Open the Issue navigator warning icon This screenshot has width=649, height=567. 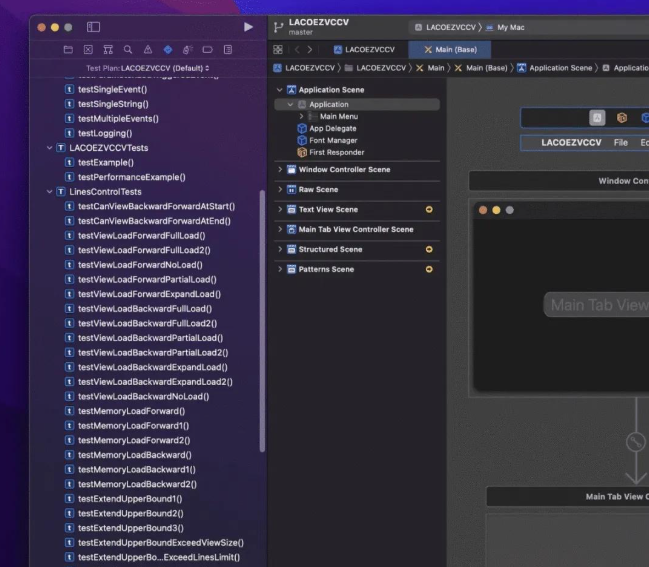coord(148,50)
